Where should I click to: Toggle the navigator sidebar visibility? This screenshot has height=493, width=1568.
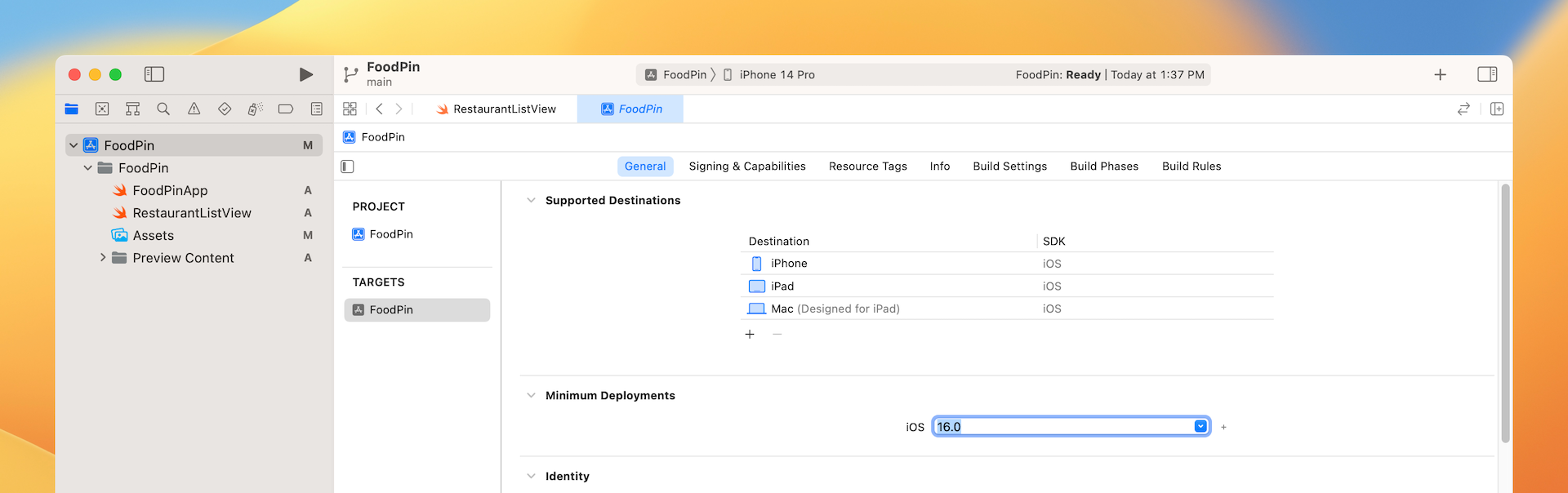154,74
